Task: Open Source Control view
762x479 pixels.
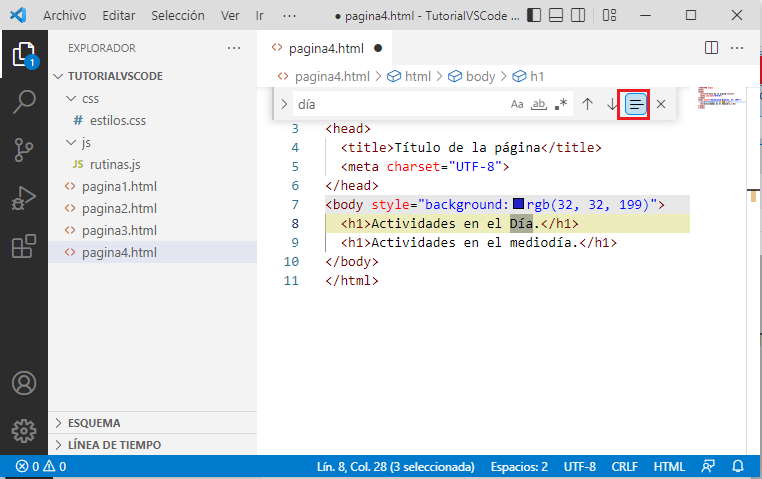Action: (x=24, y=149)
